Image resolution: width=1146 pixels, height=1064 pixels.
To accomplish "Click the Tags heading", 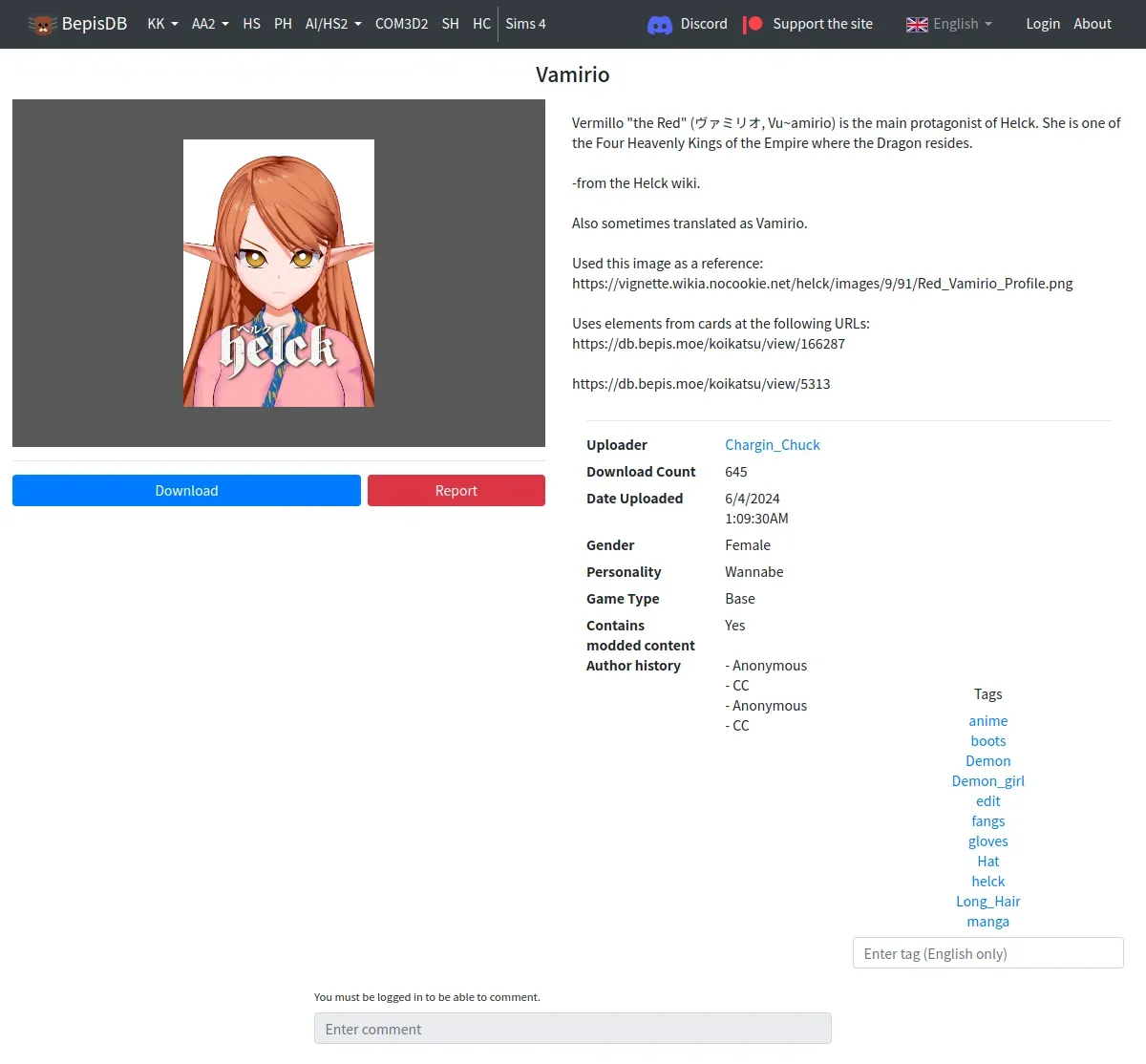I will click(x=988, y=694).
